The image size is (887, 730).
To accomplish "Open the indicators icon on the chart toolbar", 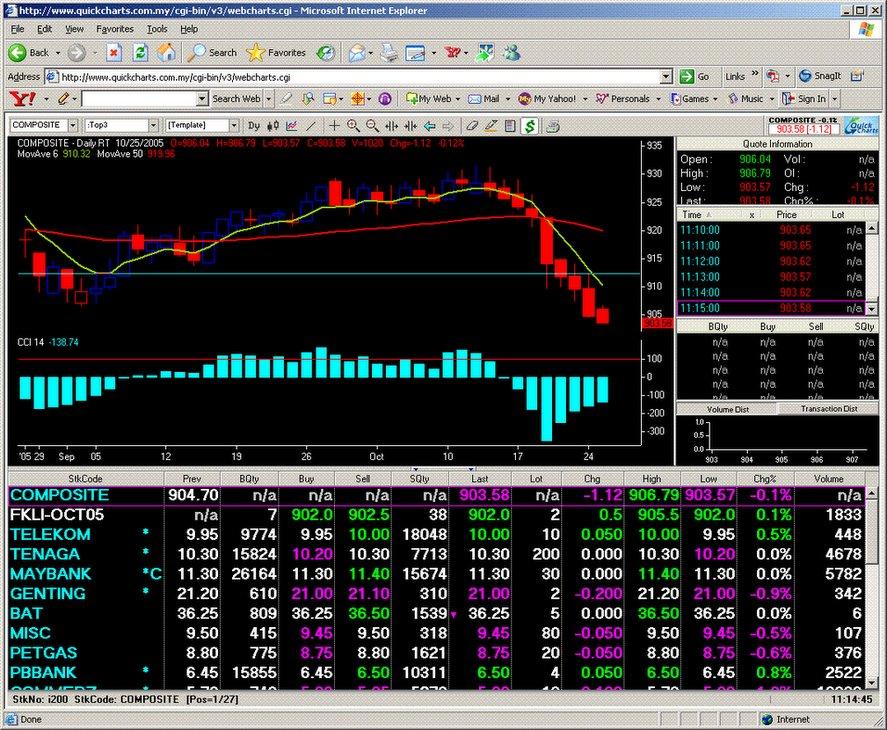I will point(292,126).
